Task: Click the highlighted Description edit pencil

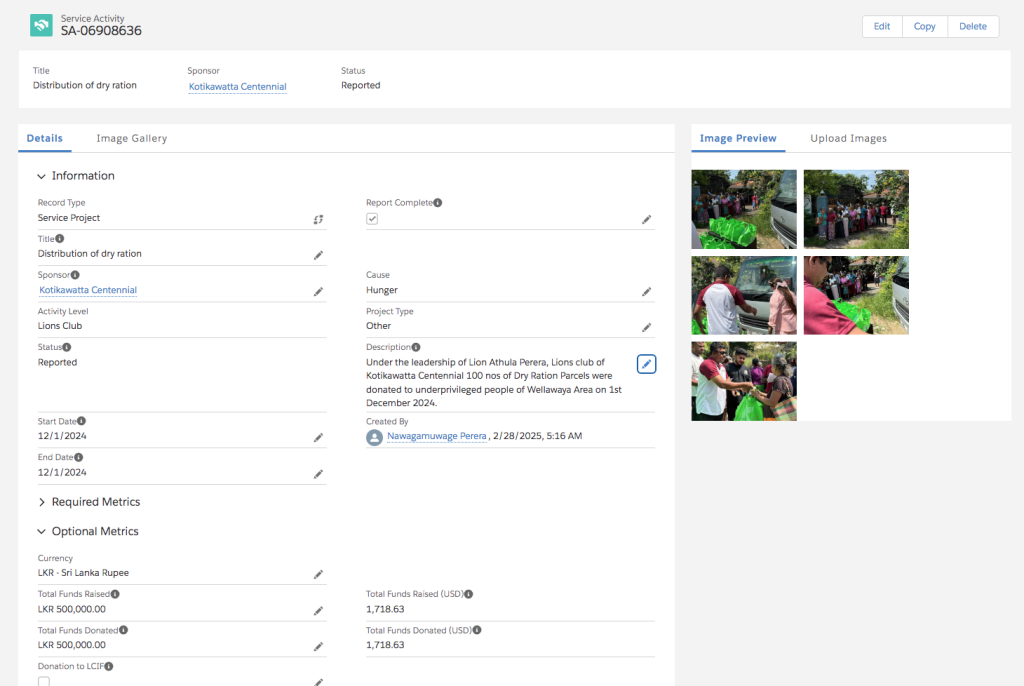Action: coord(646,364)
